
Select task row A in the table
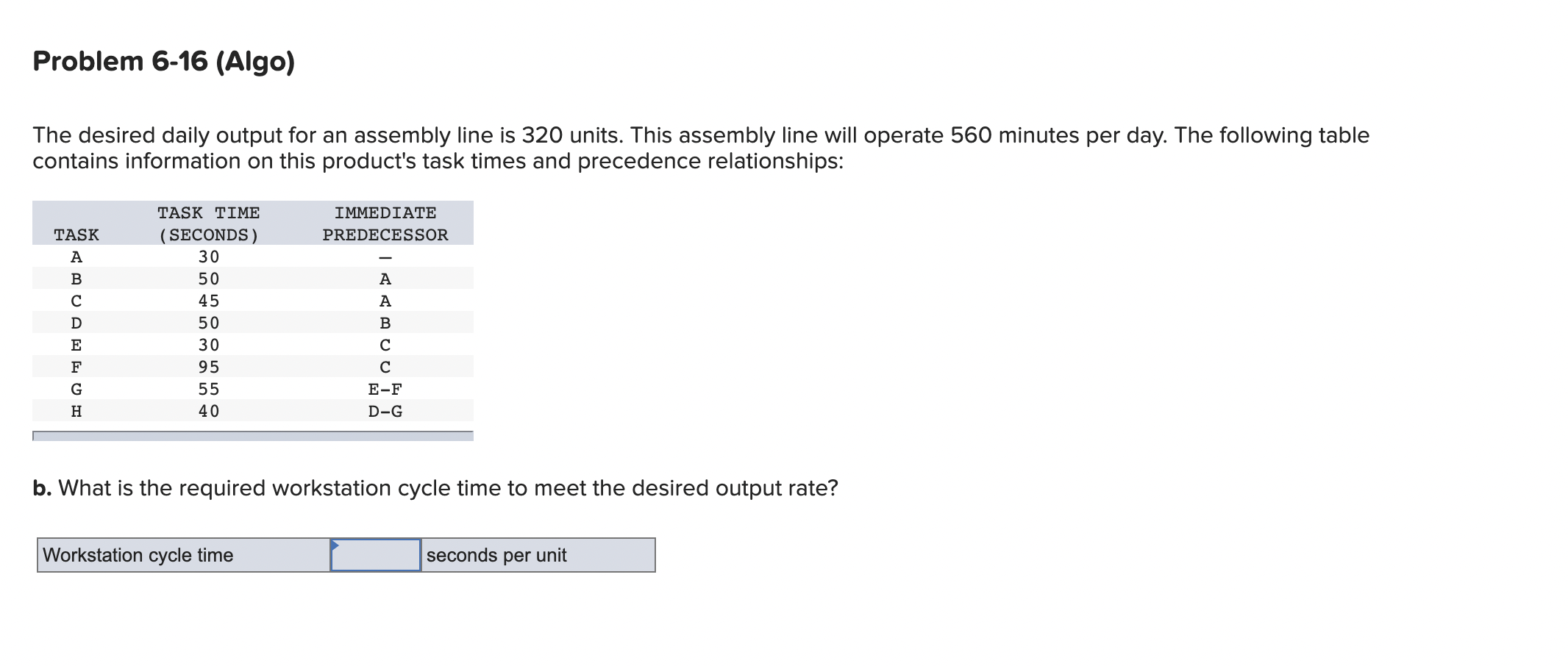pyautogui.click(x=221, y=256)
